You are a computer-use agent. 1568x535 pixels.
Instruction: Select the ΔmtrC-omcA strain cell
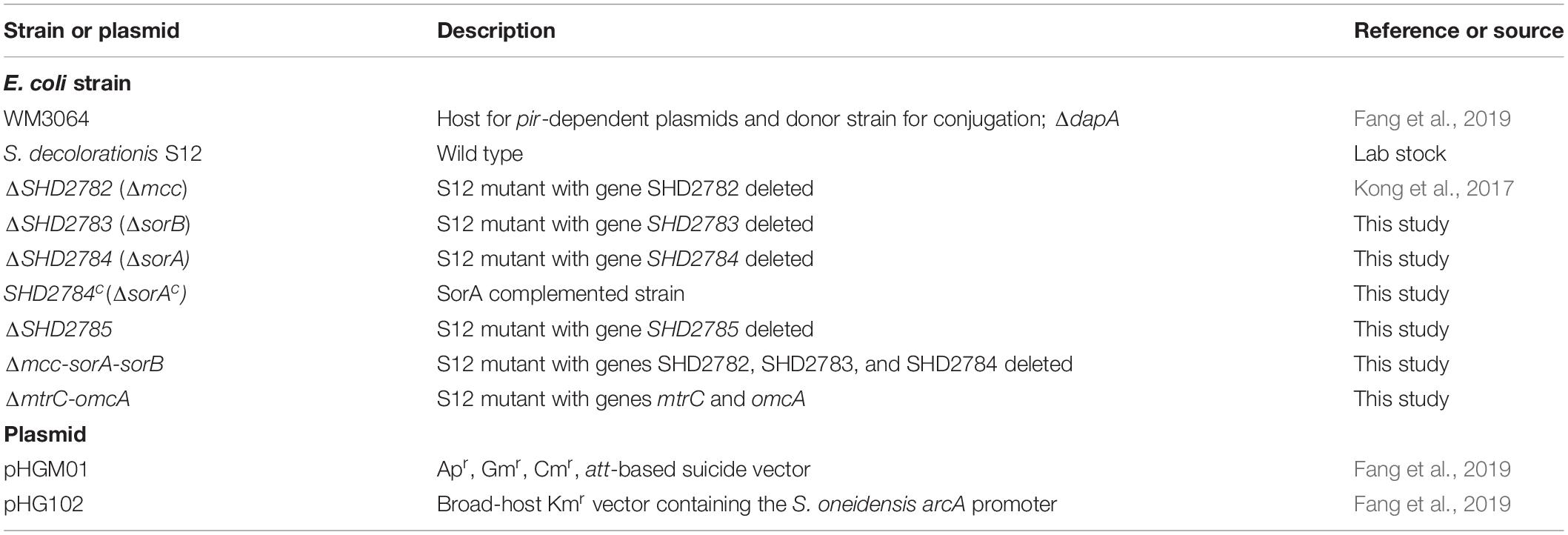[67, 399]
